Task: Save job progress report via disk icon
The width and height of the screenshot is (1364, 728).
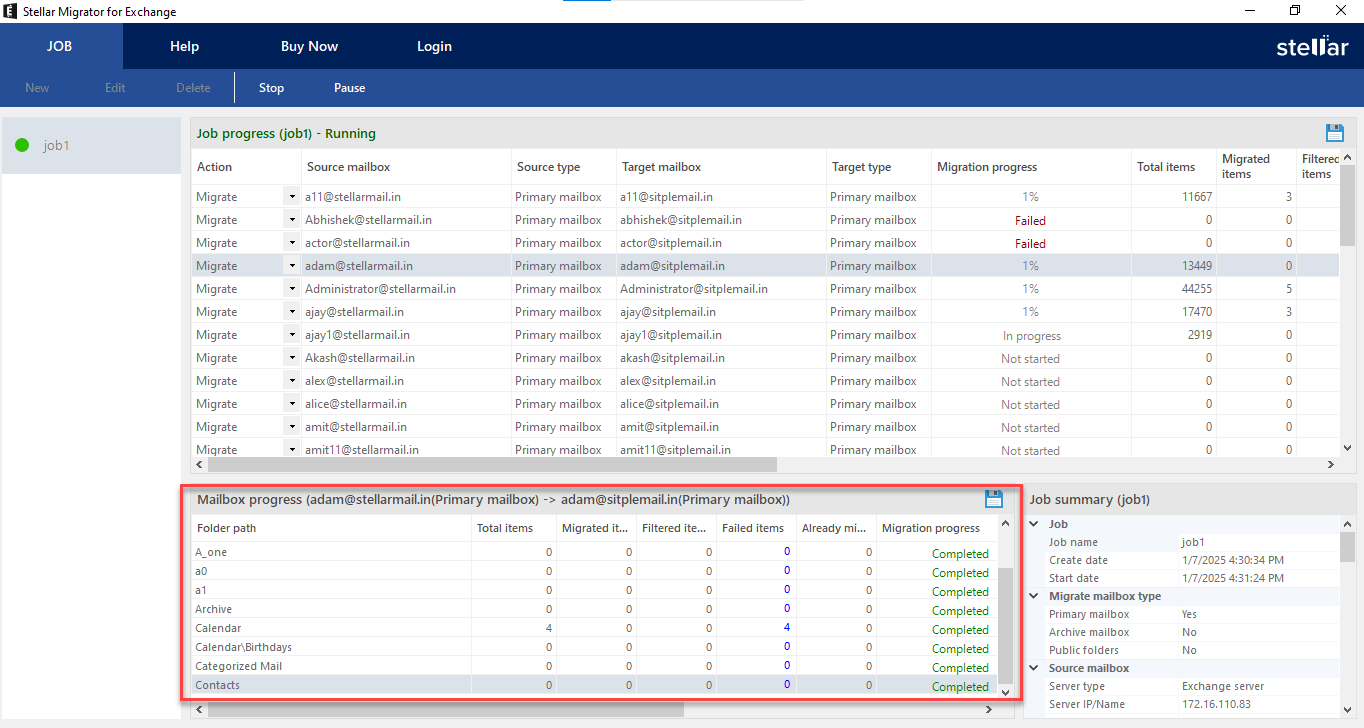Action: tap(1334, 133)
